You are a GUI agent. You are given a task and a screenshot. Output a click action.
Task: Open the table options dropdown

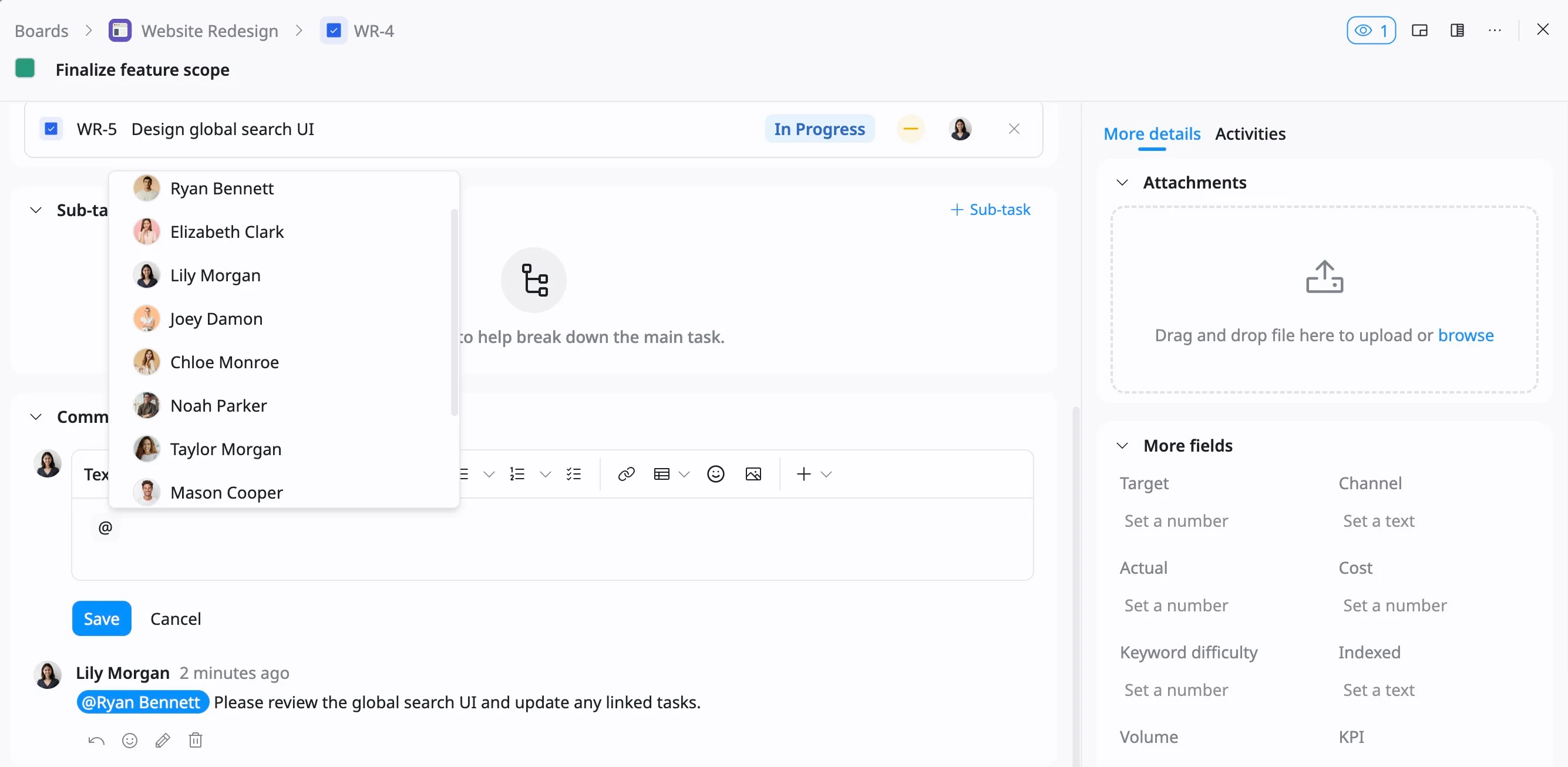[684, 474]
